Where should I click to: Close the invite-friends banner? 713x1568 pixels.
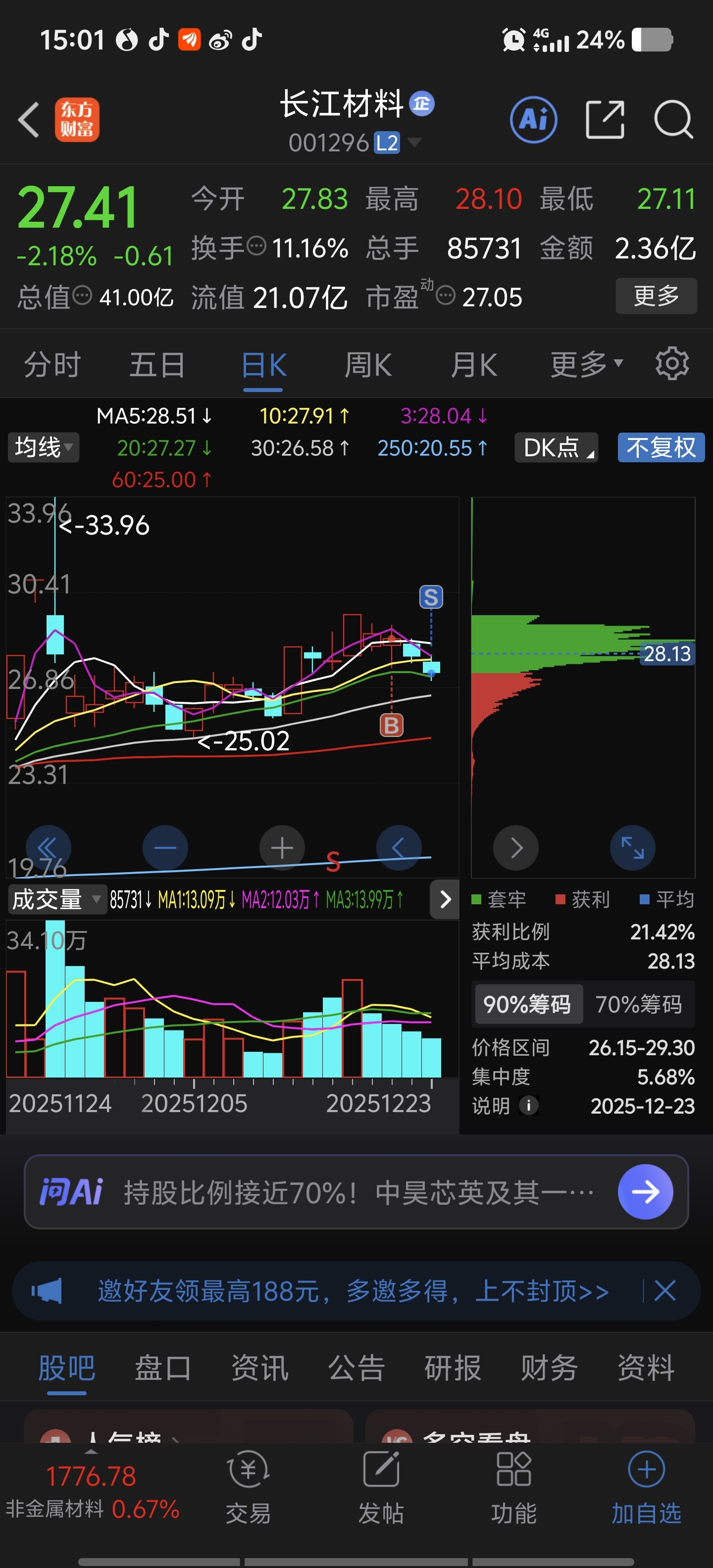click(x=664, y=1290)
